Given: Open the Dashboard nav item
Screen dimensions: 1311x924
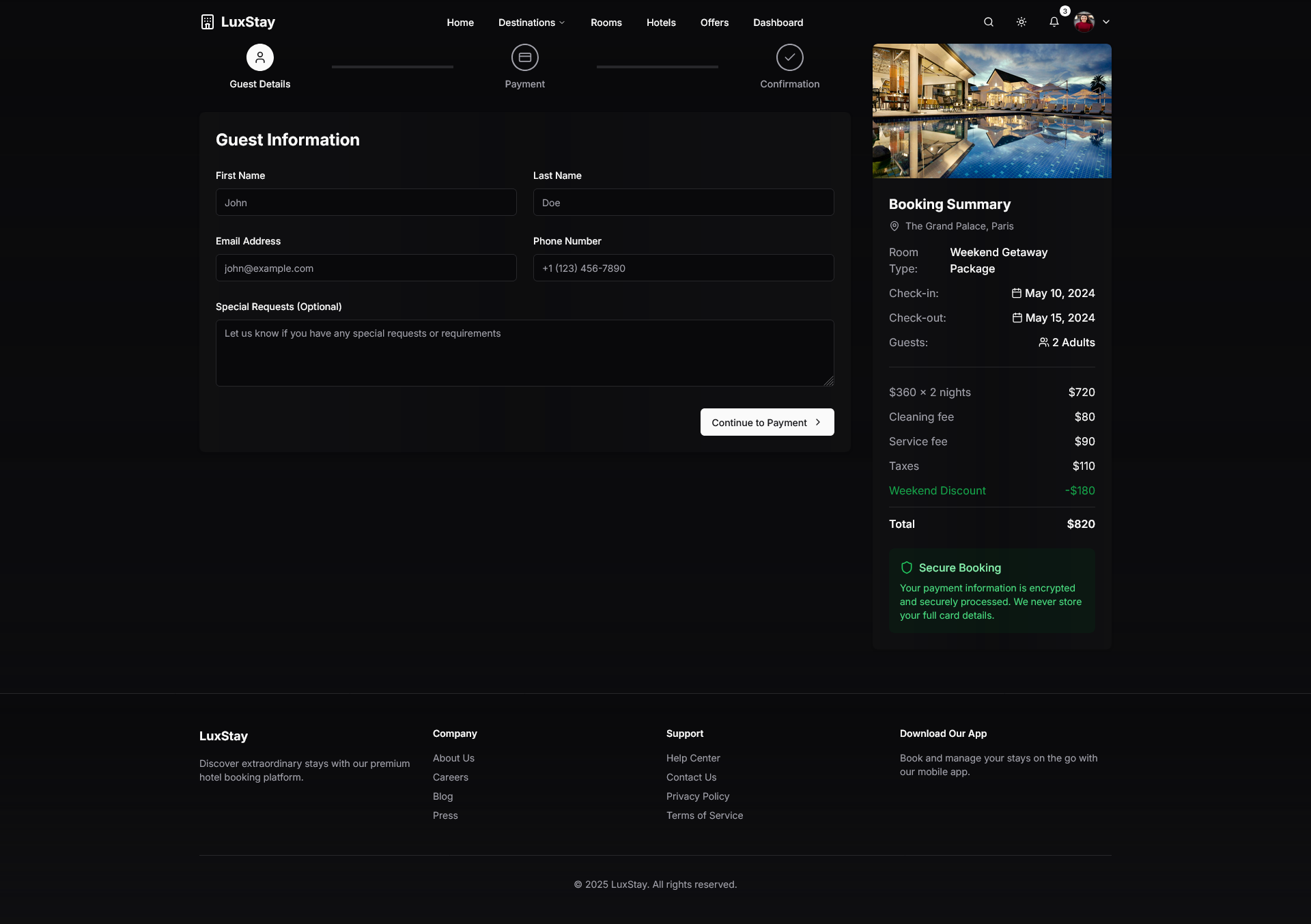Looking at the screenshot, I should click(778, 23).
